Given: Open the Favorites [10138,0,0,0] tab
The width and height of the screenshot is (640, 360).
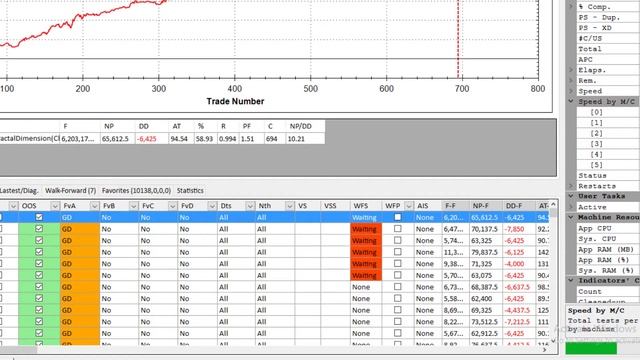Looking at the screenshot, I should [x=136, y=191].
